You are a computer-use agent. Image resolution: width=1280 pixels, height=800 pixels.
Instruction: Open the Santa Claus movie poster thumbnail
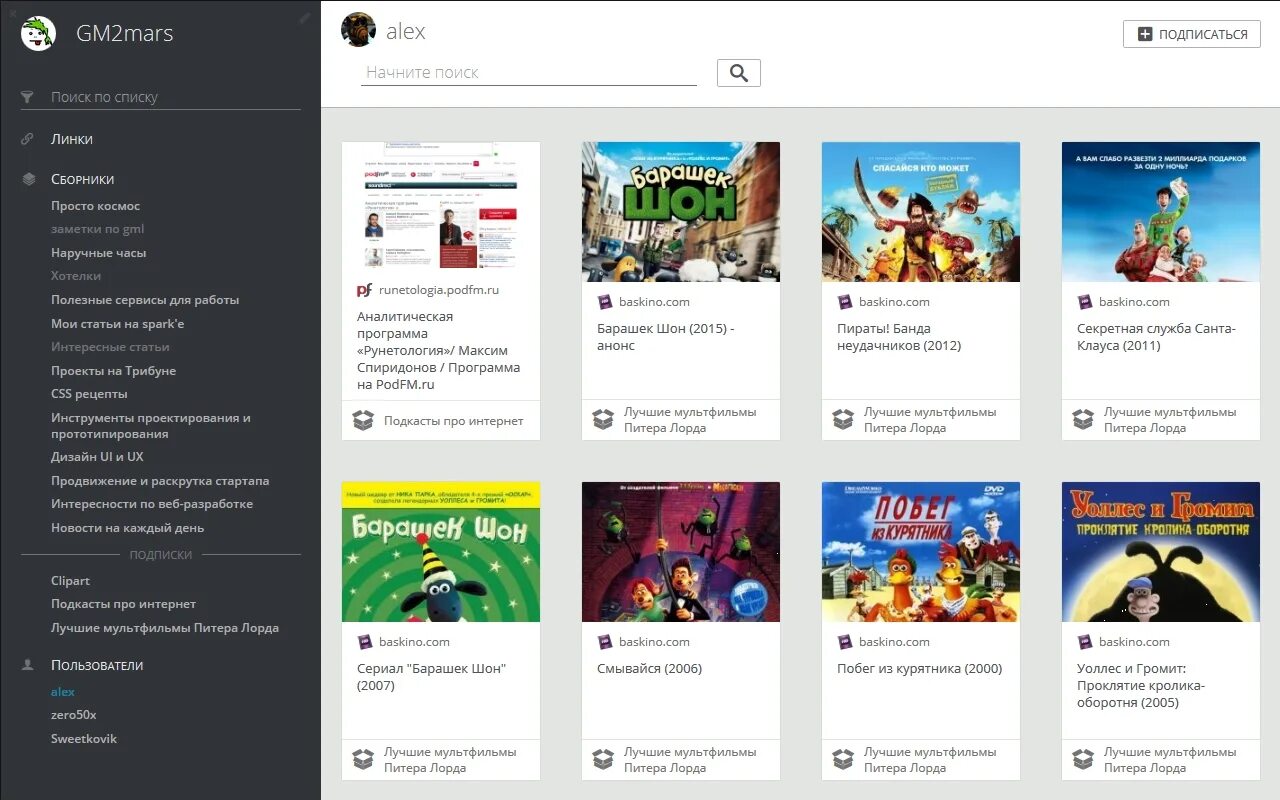(x=1161, y=212)
